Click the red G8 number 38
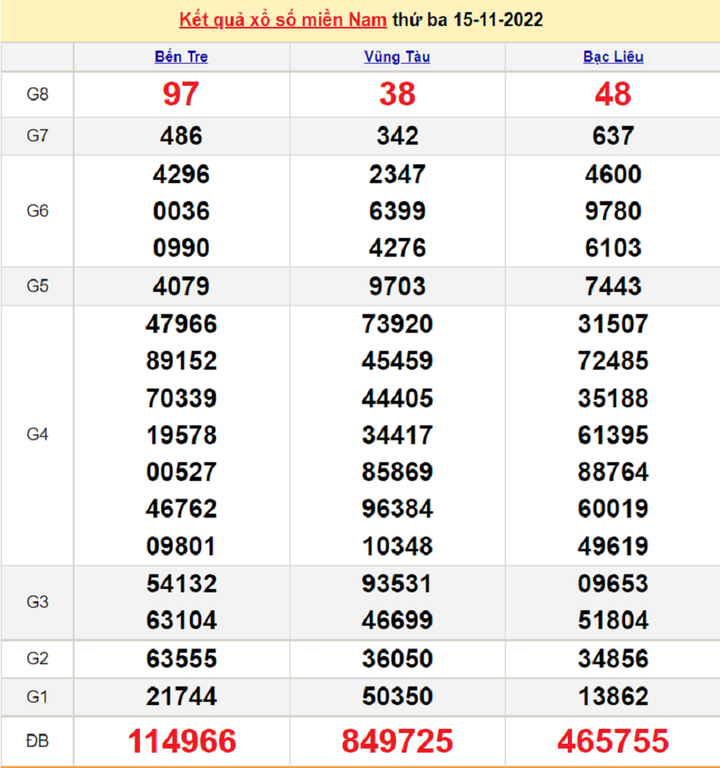This screenshot has width=720, height=768. point(397,94)
